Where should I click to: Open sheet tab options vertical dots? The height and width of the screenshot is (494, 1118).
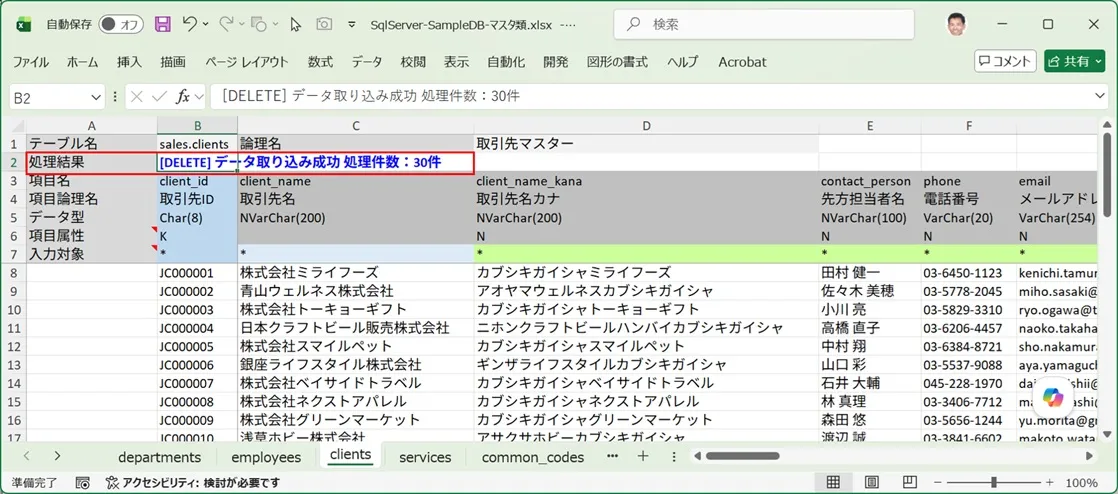[x=674, y=456]
